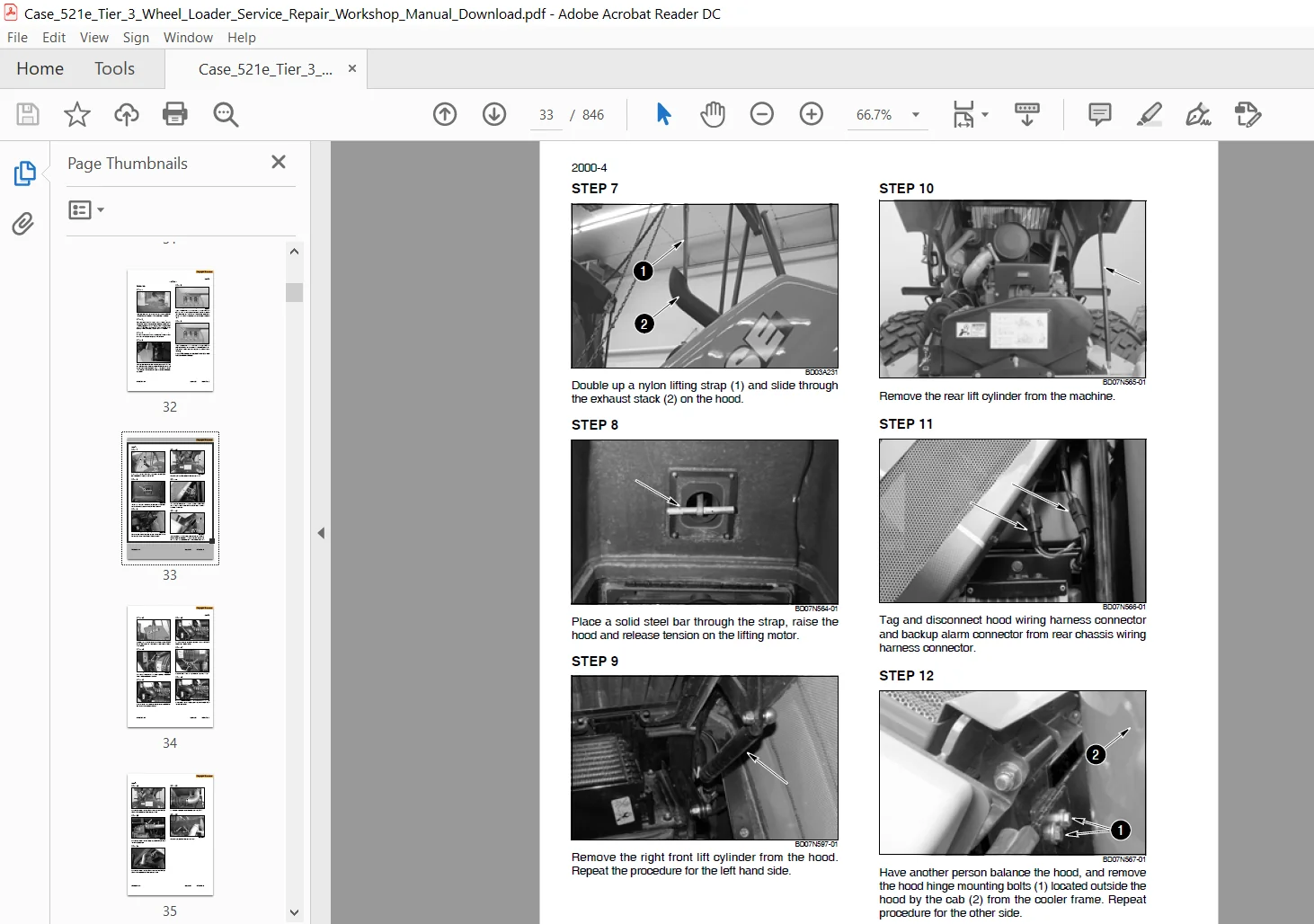The width and height of the screenshot is (1314, 924).
Task: Click text 'Place a solid steel bar'
Action: (x=632, y=622)
